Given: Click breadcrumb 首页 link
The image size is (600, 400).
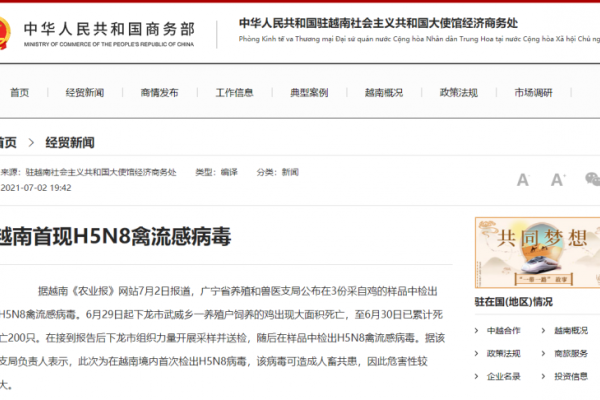Looking at the screenshot, I should pyautogui.click(x=8, y=143).
